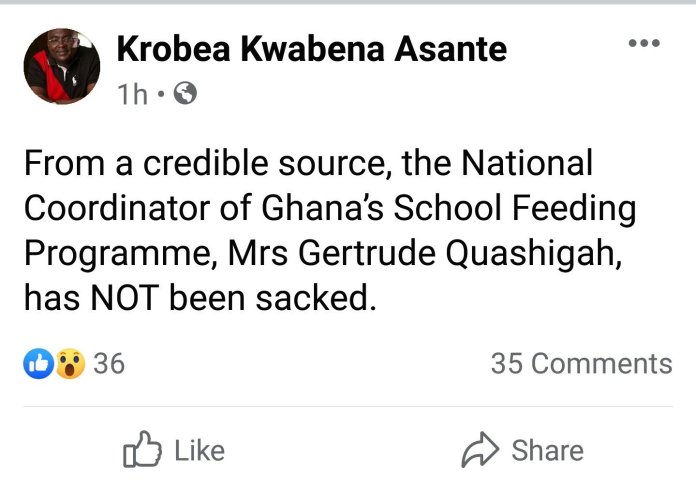The width and height of the screenshot is (696, 487).
Task: Open the post's 1h timestamp
Action: coord(132,94)
